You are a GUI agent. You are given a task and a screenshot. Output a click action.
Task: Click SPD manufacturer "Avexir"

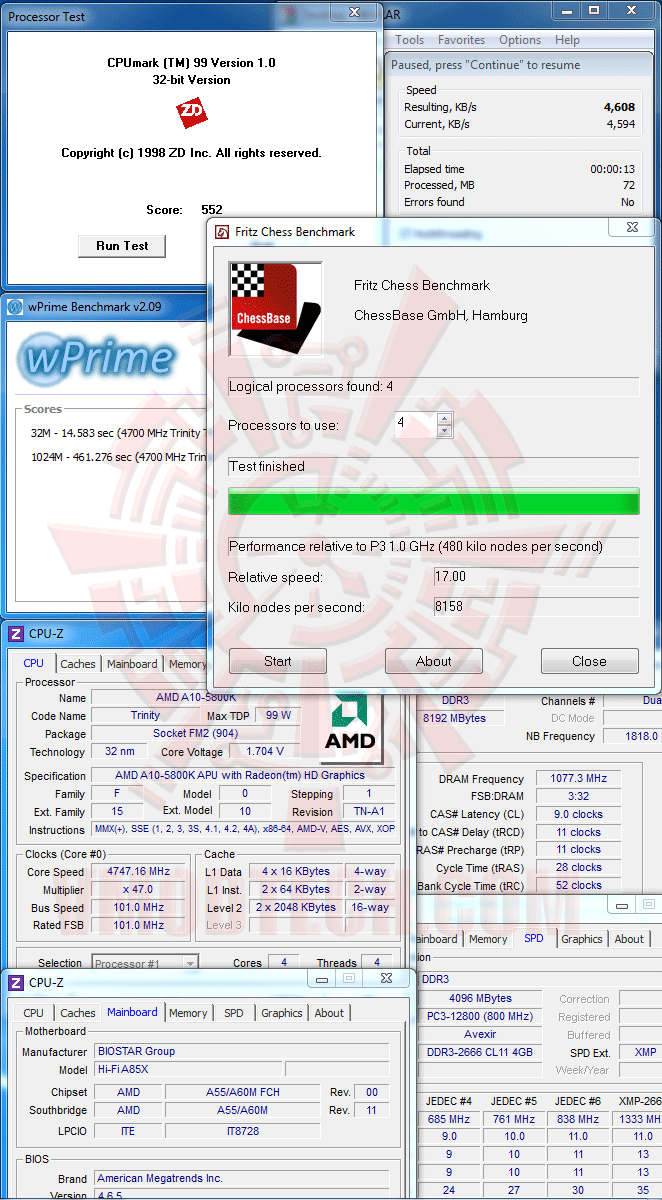[482, 1034]
